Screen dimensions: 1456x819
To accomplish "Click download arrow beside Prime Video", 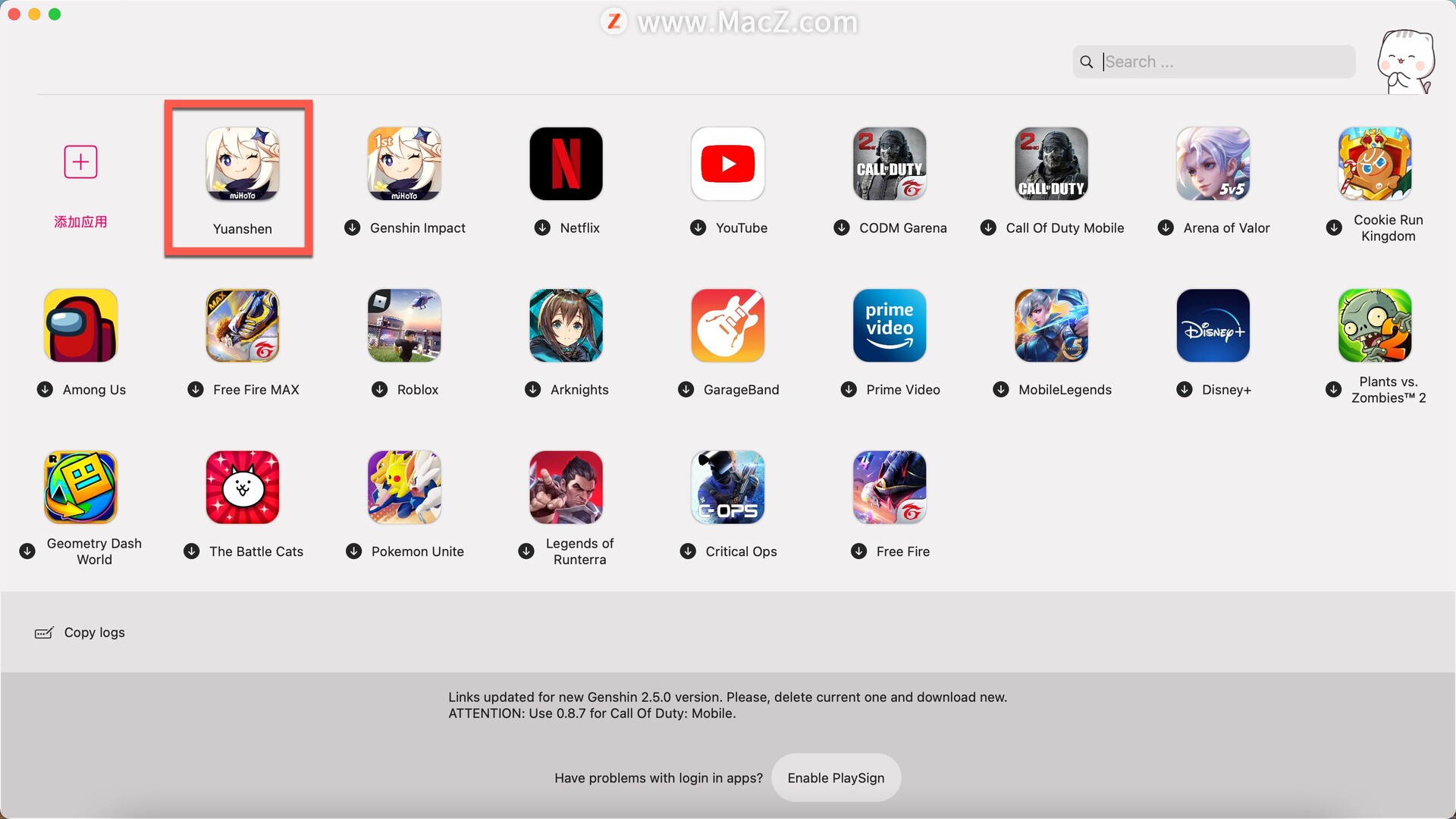I will tap(849, 389).
